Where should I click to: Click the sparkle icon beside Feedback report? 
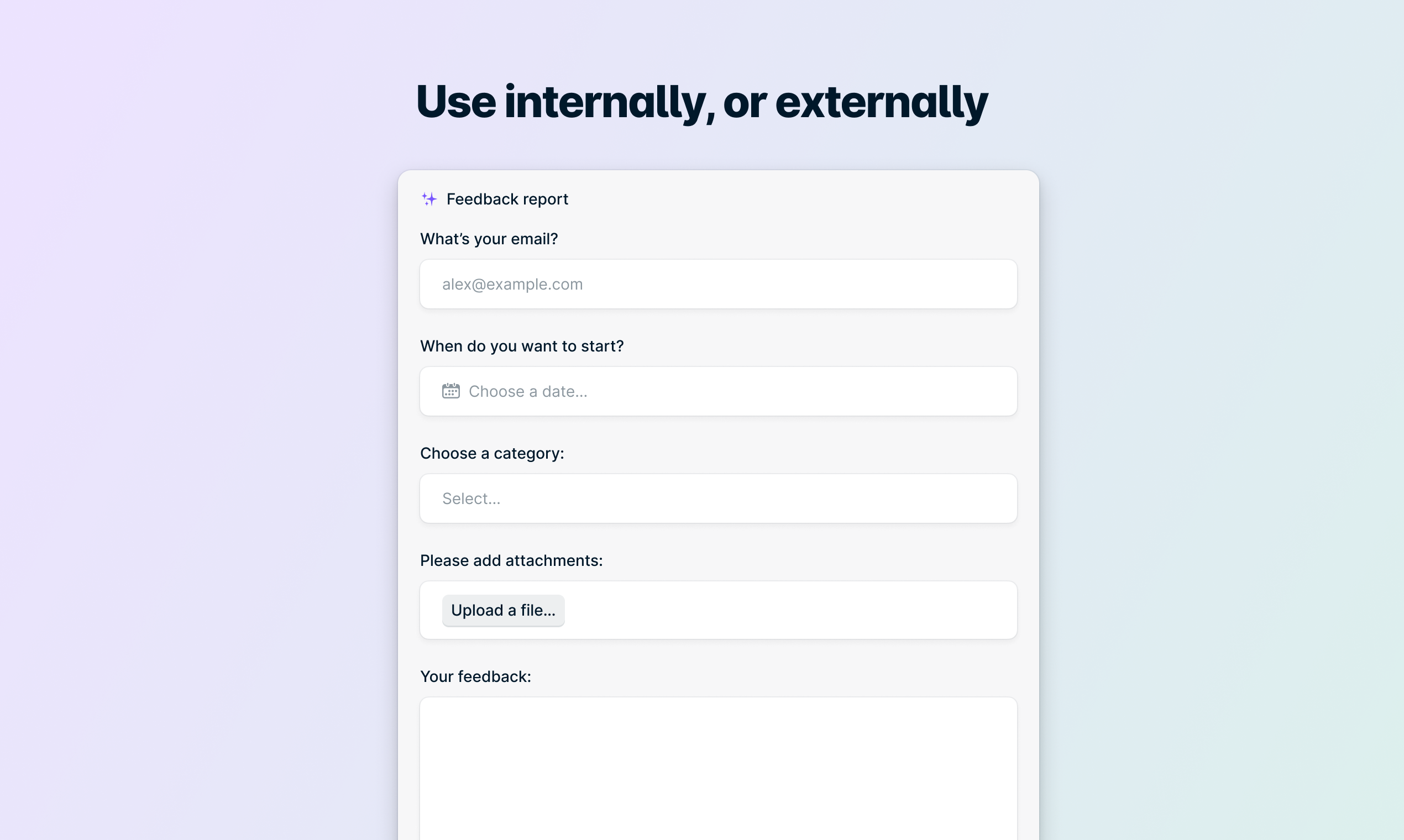(x=429, y=200)
